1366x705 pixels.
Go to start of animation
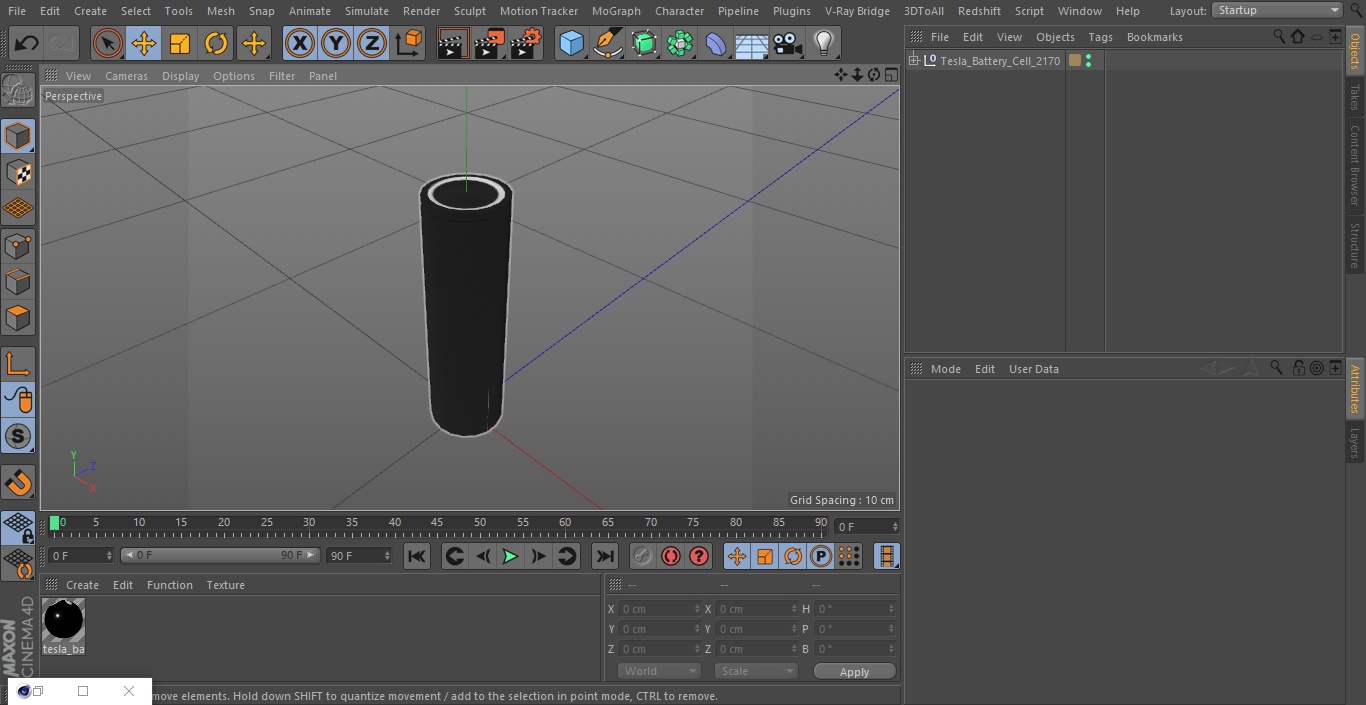[417, 556]
